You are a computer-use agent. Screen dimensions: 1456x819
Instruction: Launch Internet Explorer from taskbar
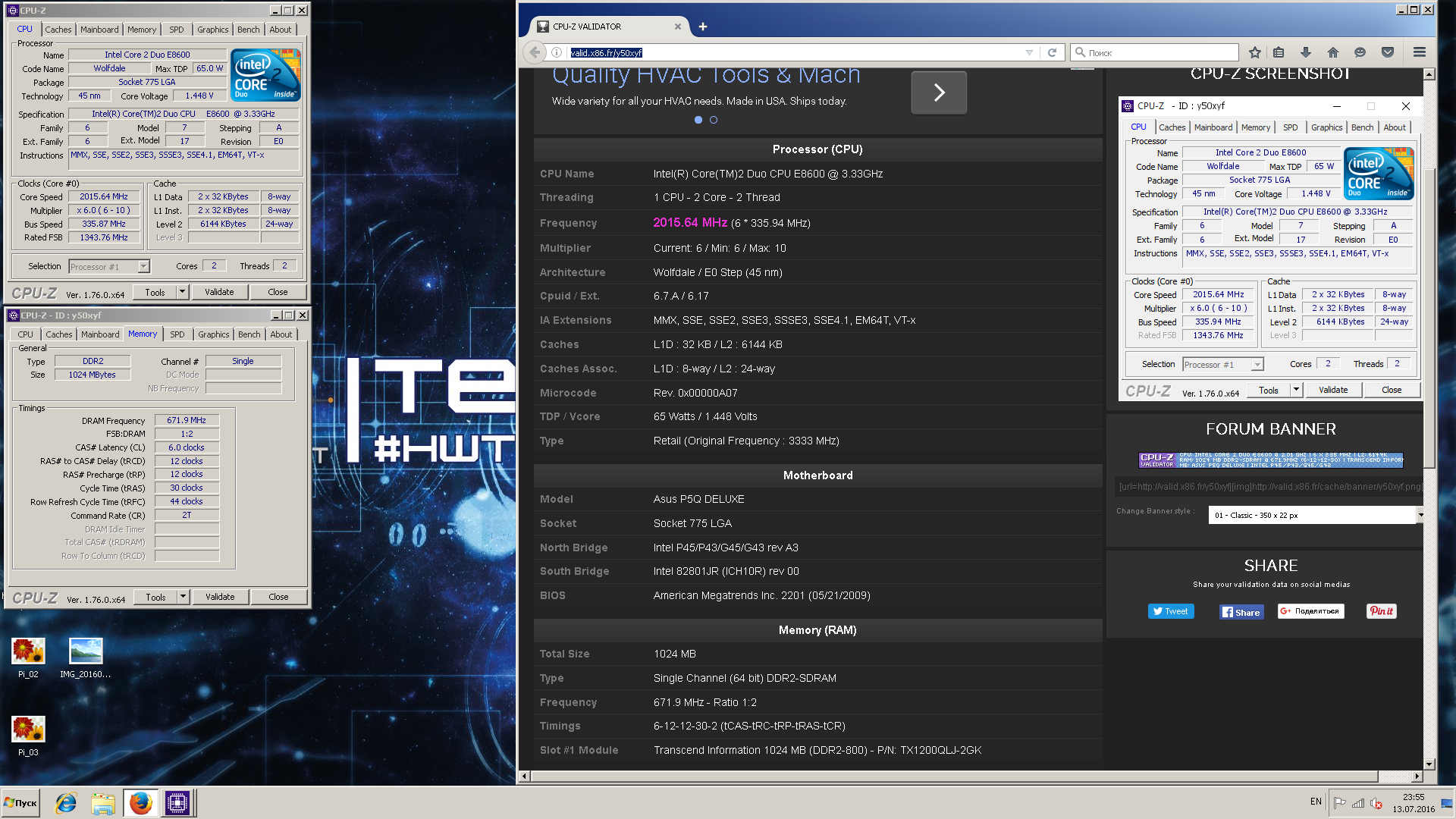tap(66, 803)
